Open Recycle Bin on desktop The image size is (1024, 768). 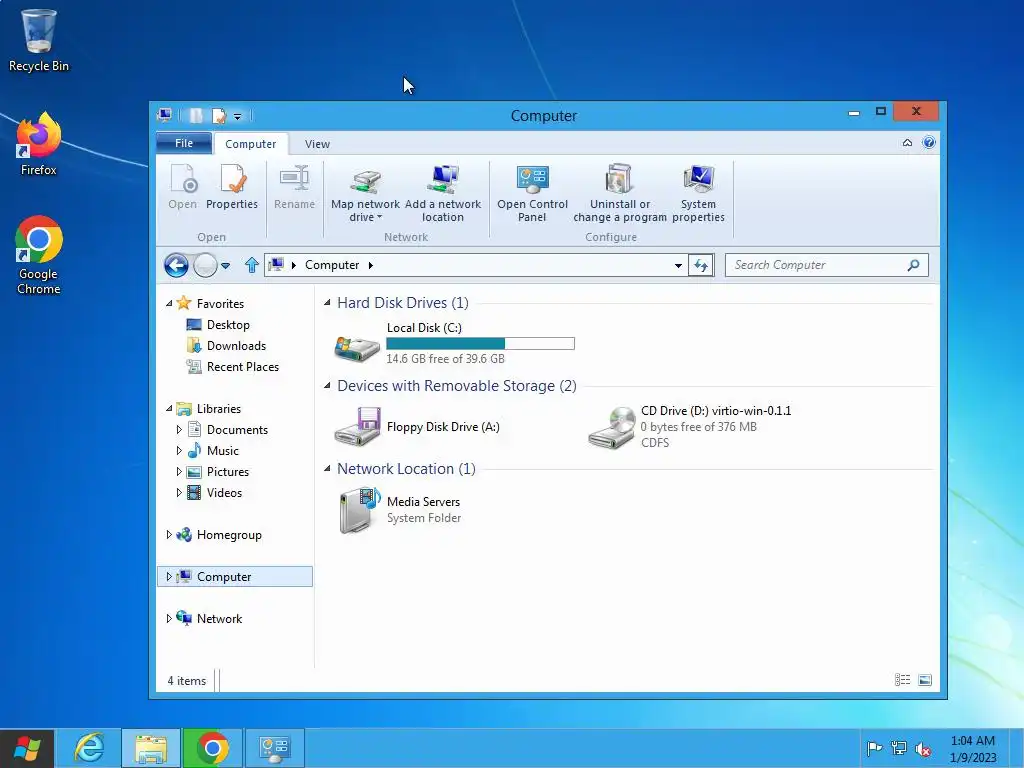pyautogui.click(x=39, y=40)
